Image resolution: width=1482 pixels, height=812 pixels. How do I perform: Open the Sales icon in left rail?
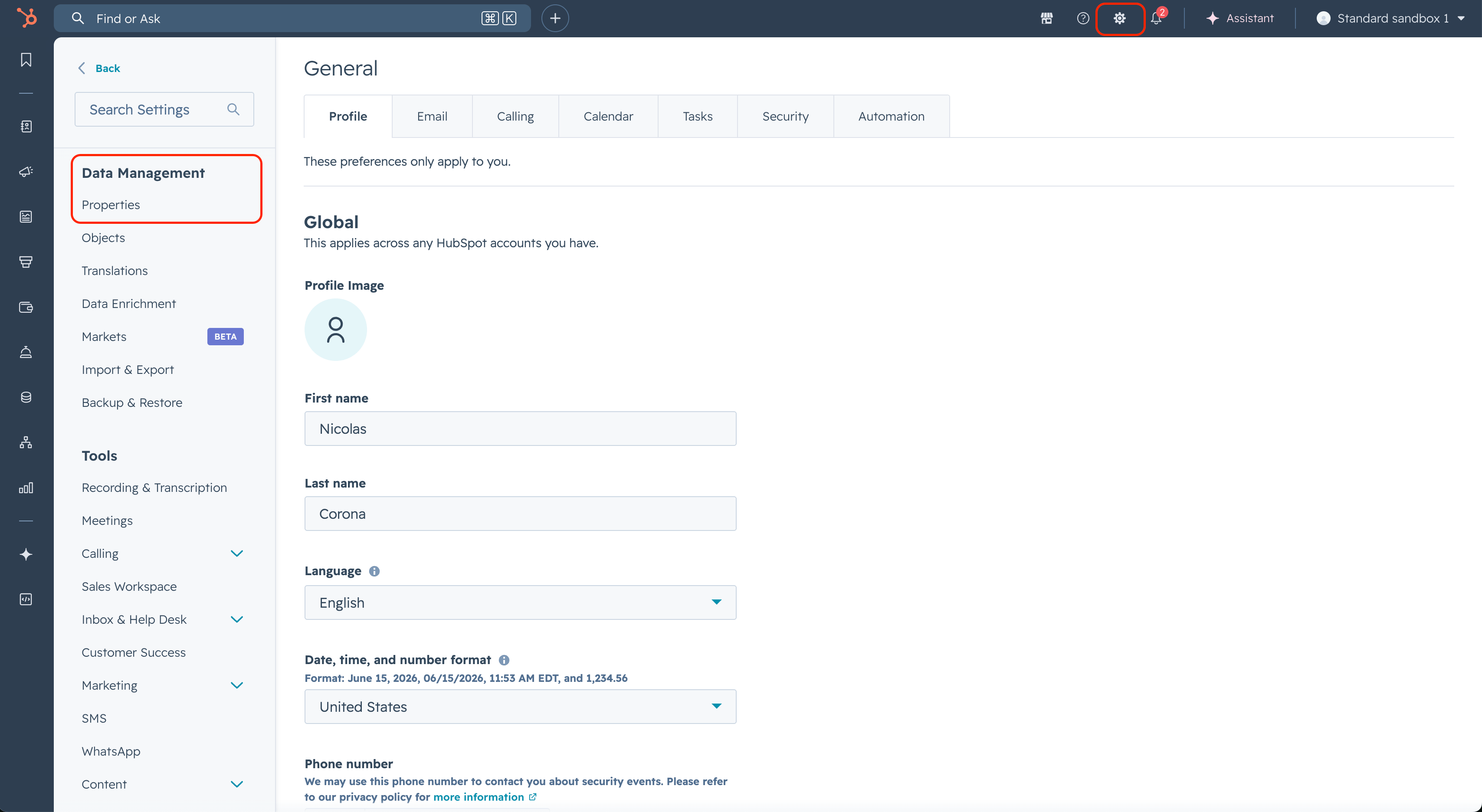(26, 262)
